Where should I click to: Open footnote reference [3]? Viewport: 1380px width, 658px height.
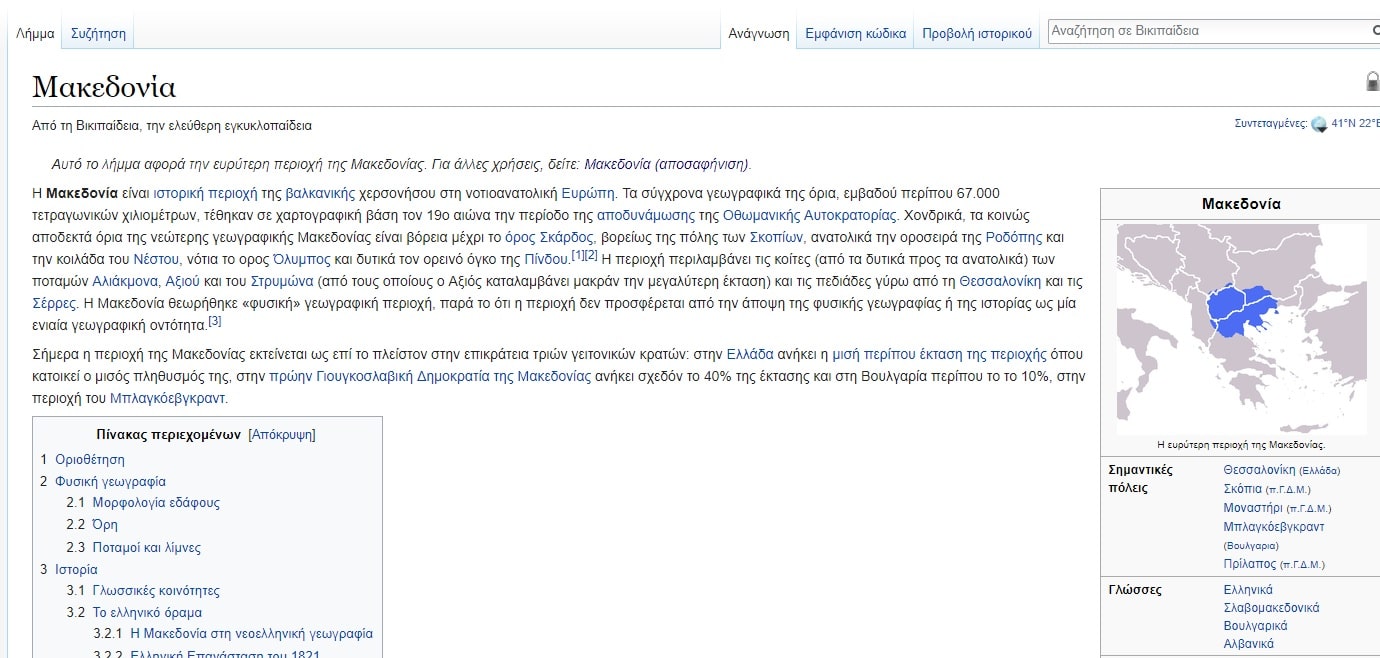pyautogui.click(x=215, y=321)
